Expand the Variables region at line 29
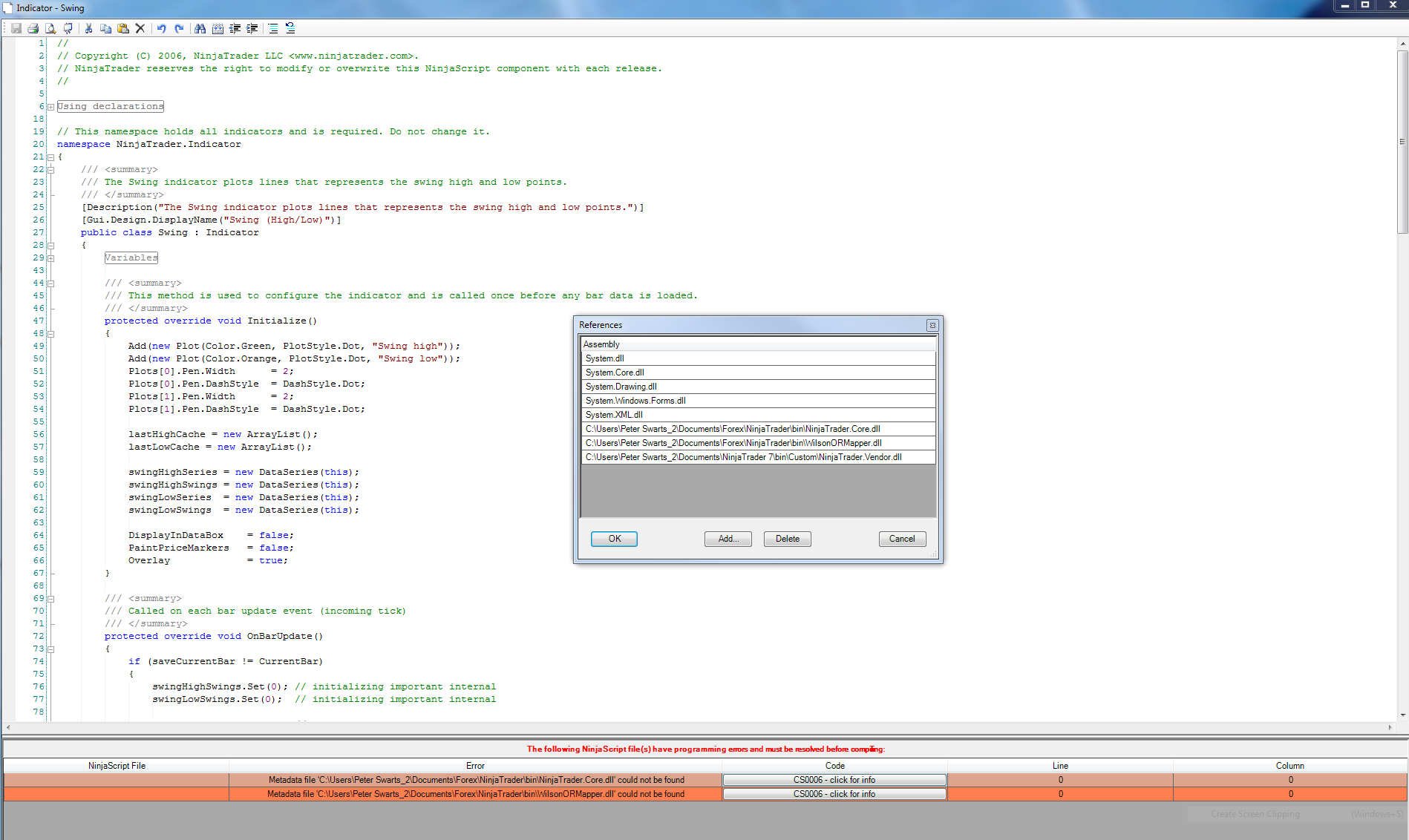The image size is (1409, 840). pyautogui.click(x=50, y=258)
